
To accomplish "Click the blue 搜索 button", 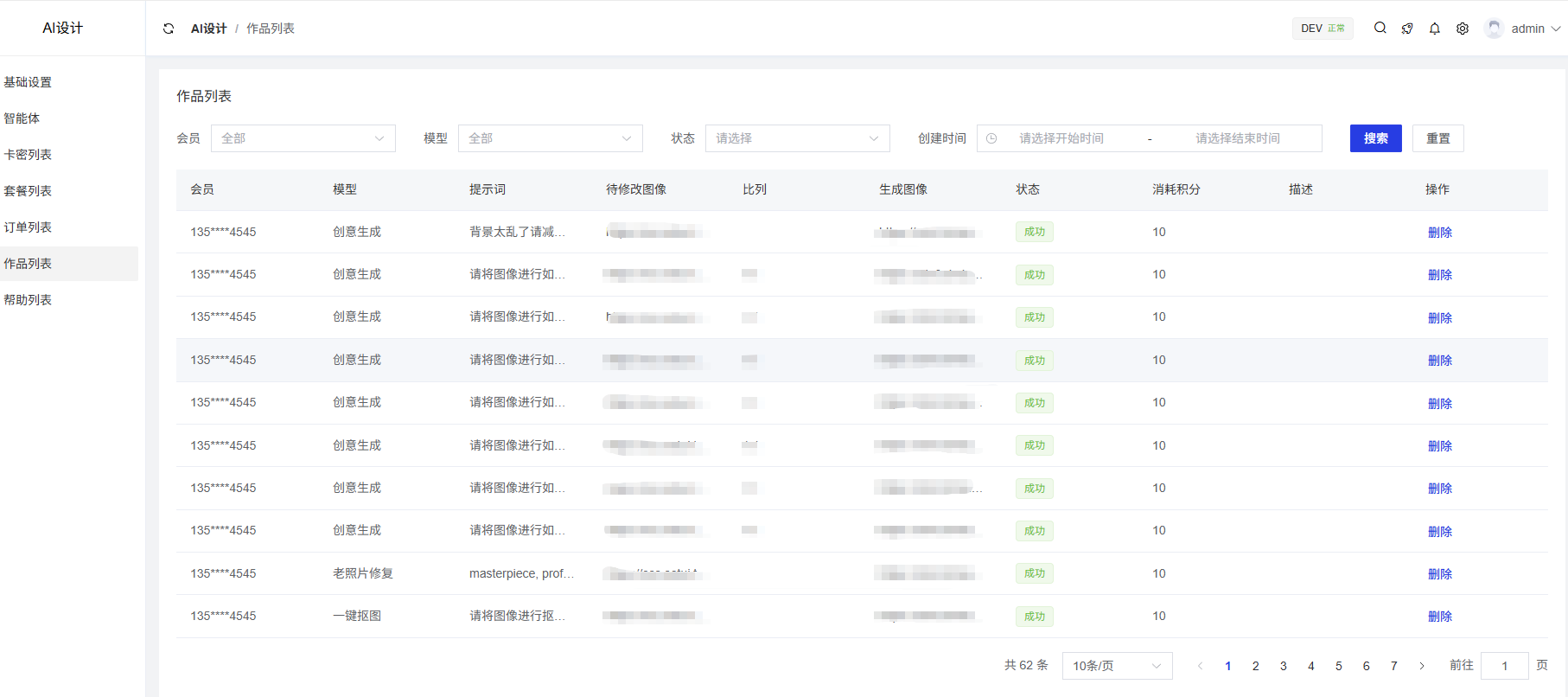I will [x=1375, y=138].
